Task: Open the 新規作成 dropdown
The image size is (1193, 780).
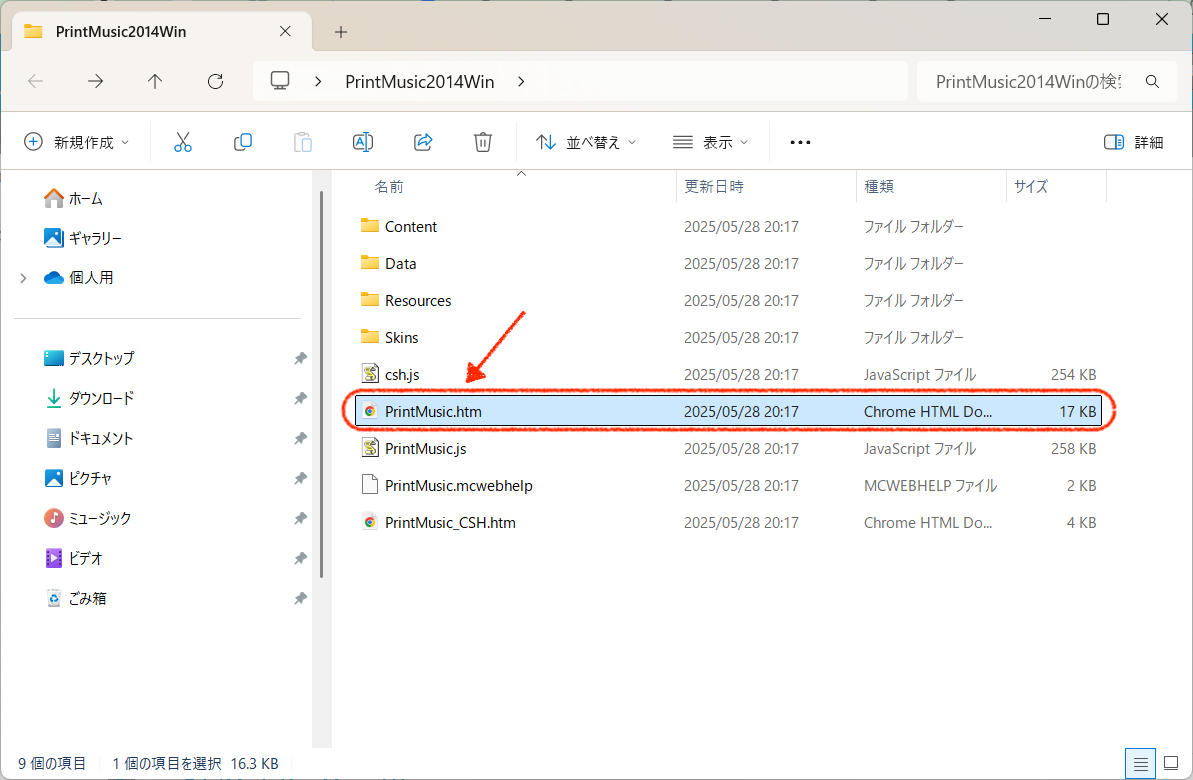Action: point(77,142)
